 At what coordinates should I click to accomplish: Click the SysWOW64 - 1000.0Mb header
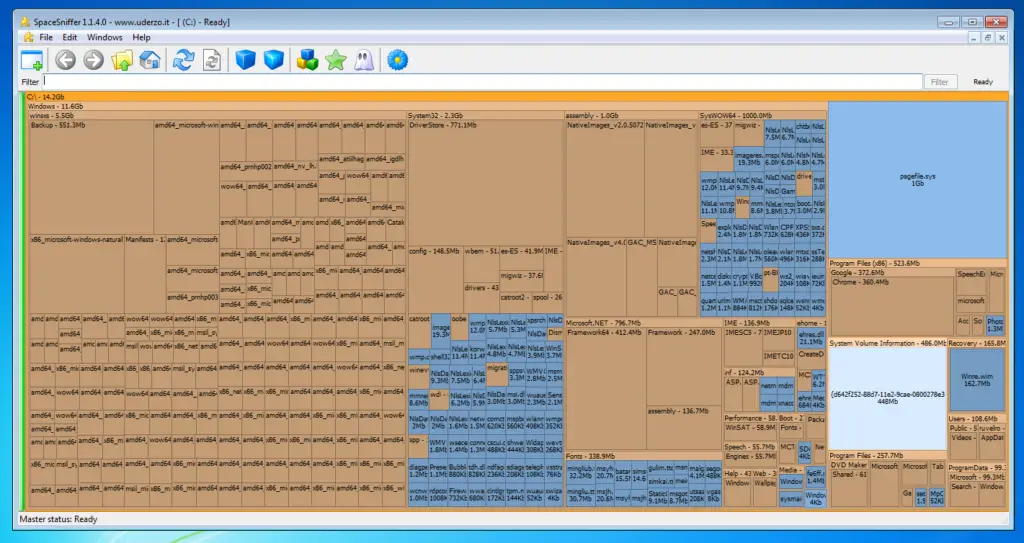pyautogui.click(x=762, y=115)
